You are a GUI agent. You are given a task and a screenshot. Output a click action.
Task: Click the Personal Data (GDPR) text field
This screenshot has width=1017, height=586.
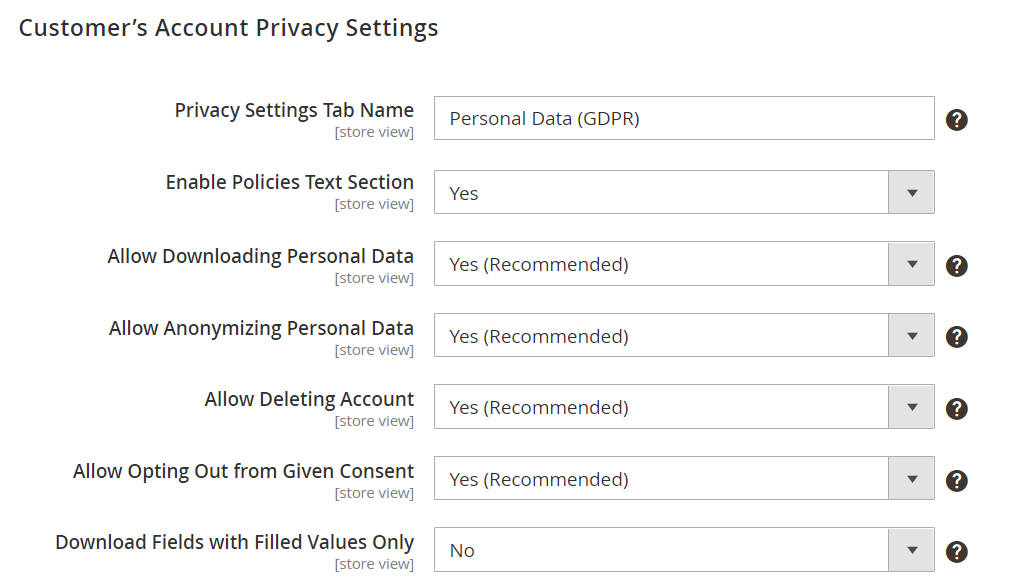pos(684,119)
